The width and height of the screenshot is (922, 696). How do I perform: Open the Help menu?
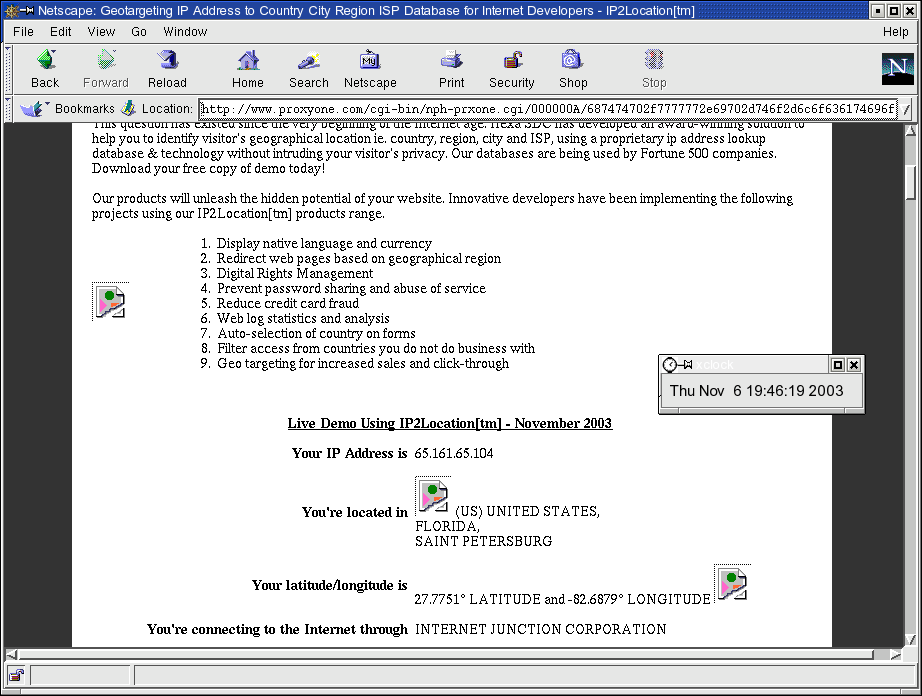[896, 32]
